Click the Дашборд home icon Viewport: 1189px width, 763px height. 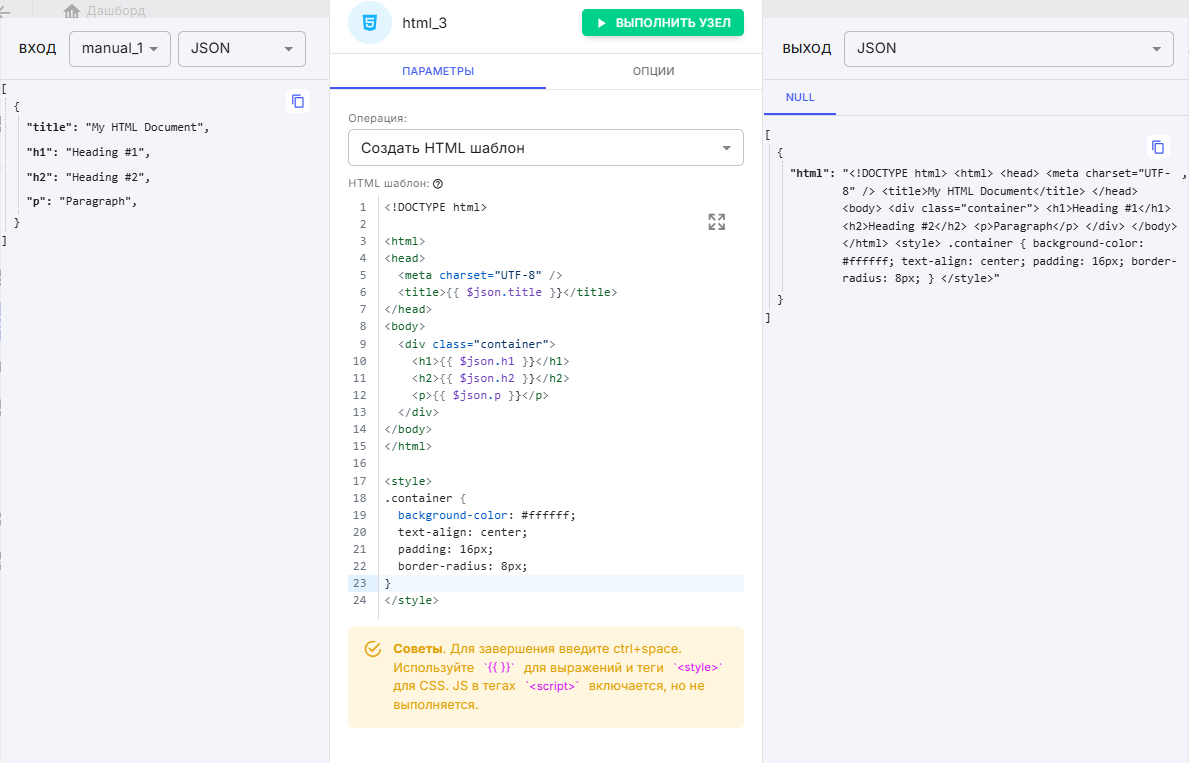coord(72,11)
